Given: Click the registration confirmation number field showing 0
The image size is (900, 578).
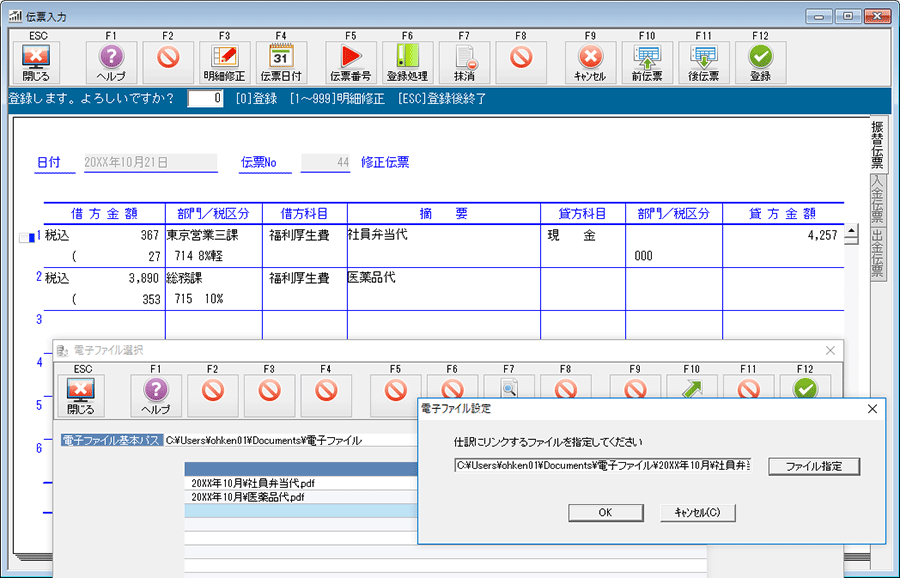Looking at the screenshot, I should click(205, 98).
